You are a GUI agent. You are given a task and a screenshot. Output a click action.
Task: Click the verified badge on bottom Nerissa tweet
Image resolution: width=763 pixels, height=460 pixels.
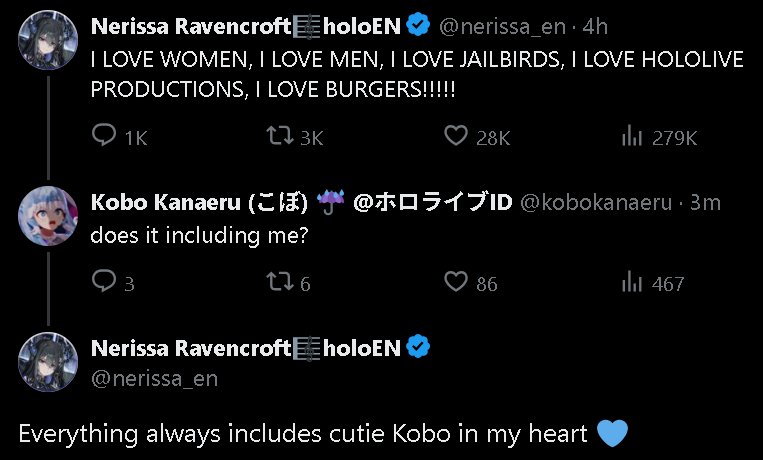(419, 347)
